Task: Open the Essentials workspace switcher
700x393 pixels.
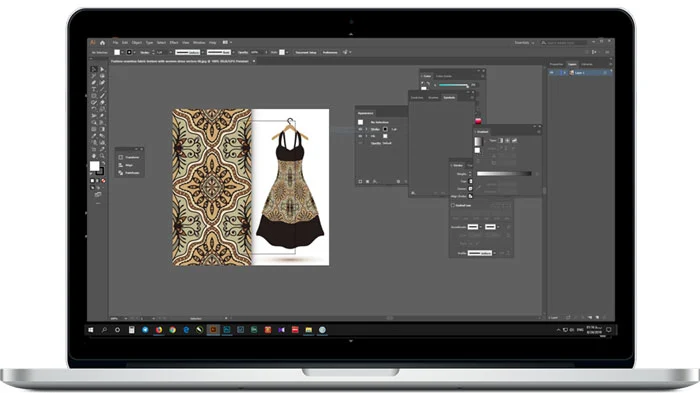Action: (524, 42)
